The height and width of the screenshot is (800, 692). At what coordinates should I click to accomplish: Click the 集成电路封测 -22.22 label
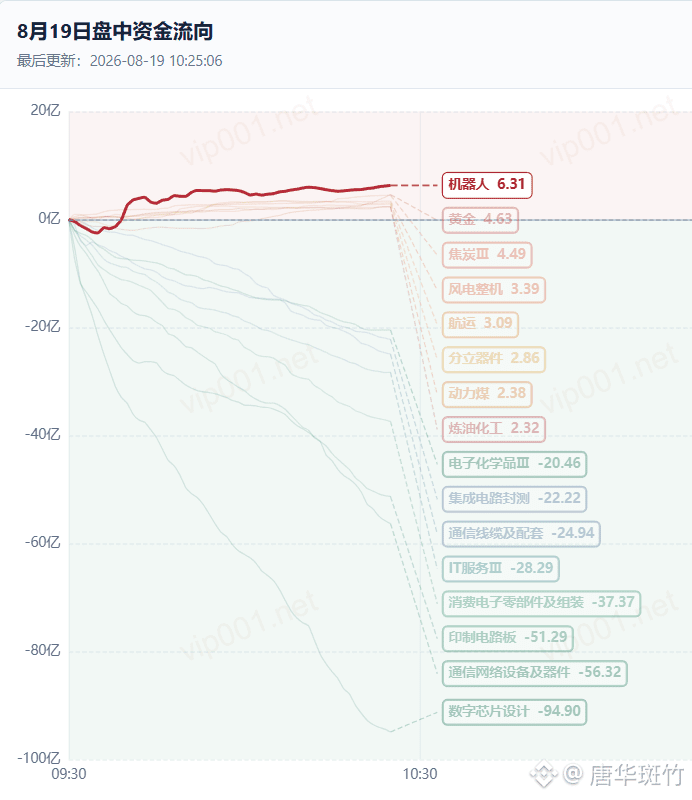(x=514, y=499)
